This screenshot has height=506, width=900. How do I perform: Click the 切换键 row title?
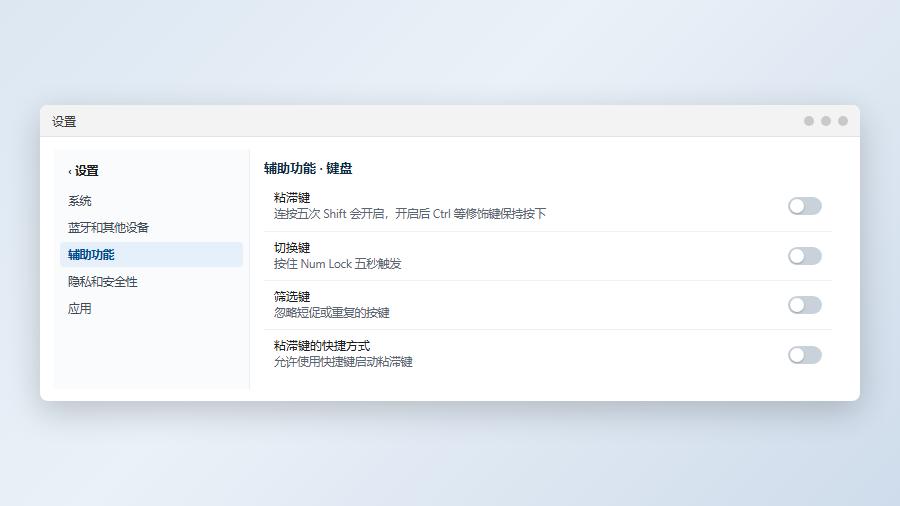click(292, 248)
